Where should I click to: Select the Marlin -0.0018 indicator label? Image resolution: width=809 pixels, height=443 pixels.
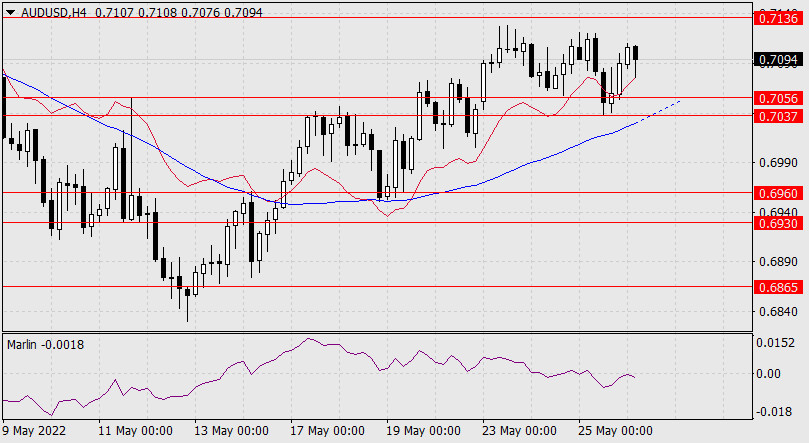pos(45,344)
